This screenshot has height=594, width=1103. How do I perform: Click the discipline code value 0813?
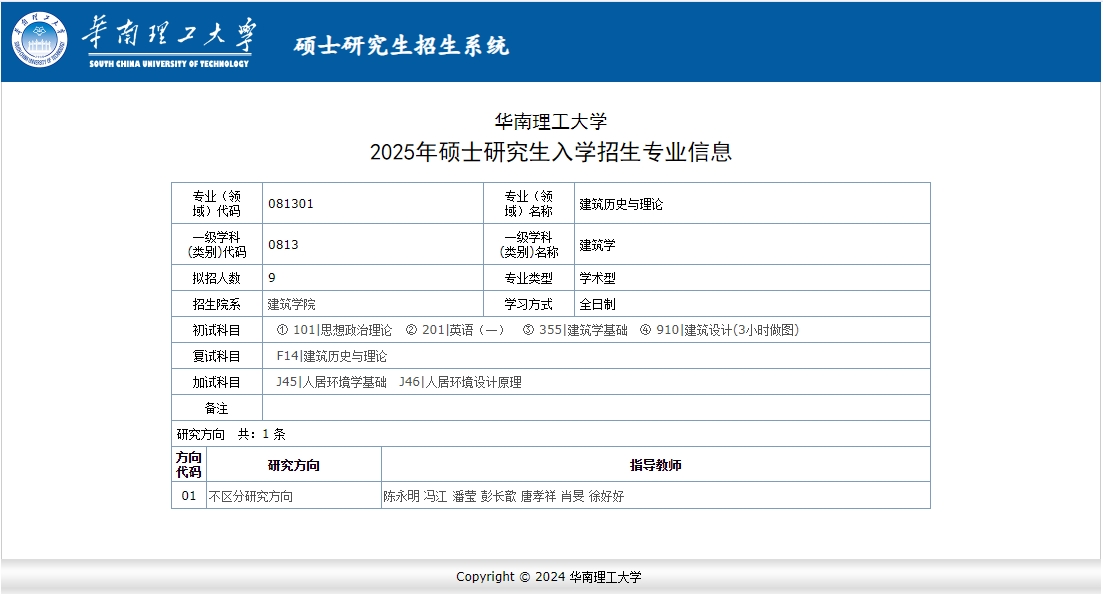pyautogui.click(x=283, y=244)
